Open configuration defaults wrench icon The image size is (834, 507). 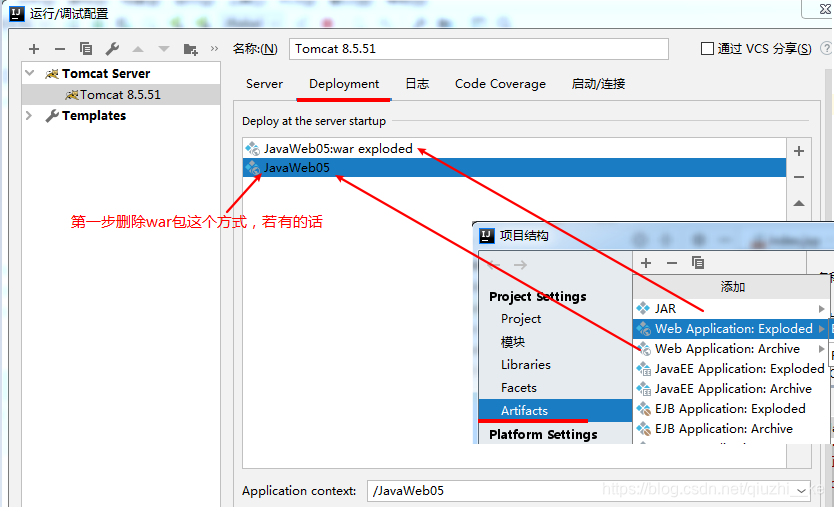point(112,49)
